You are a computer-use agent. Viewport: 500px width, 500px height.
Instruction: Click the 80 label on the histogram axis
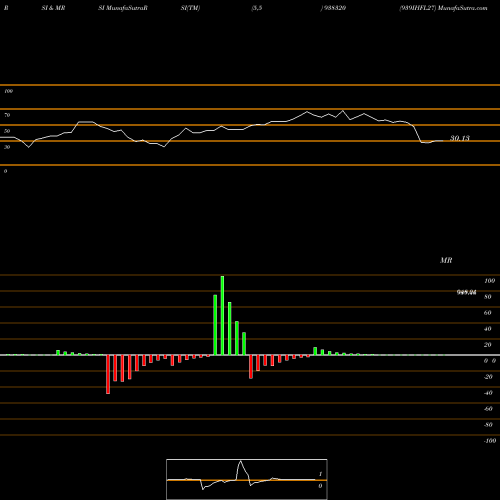pos(488,297)
